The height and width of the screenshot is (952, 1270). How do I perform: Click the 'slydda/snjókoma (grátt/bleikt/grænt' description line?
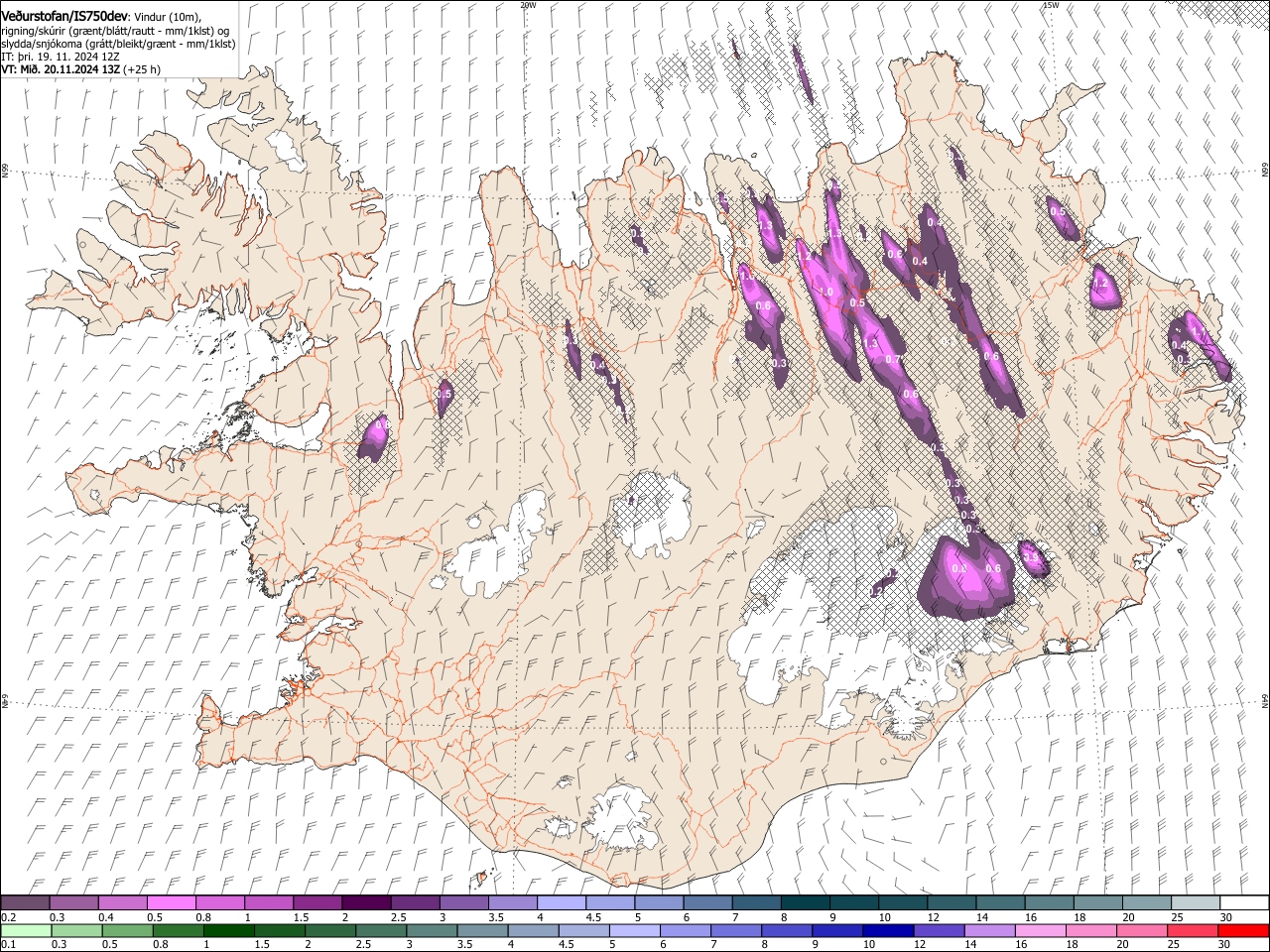(x=118, y=44)
